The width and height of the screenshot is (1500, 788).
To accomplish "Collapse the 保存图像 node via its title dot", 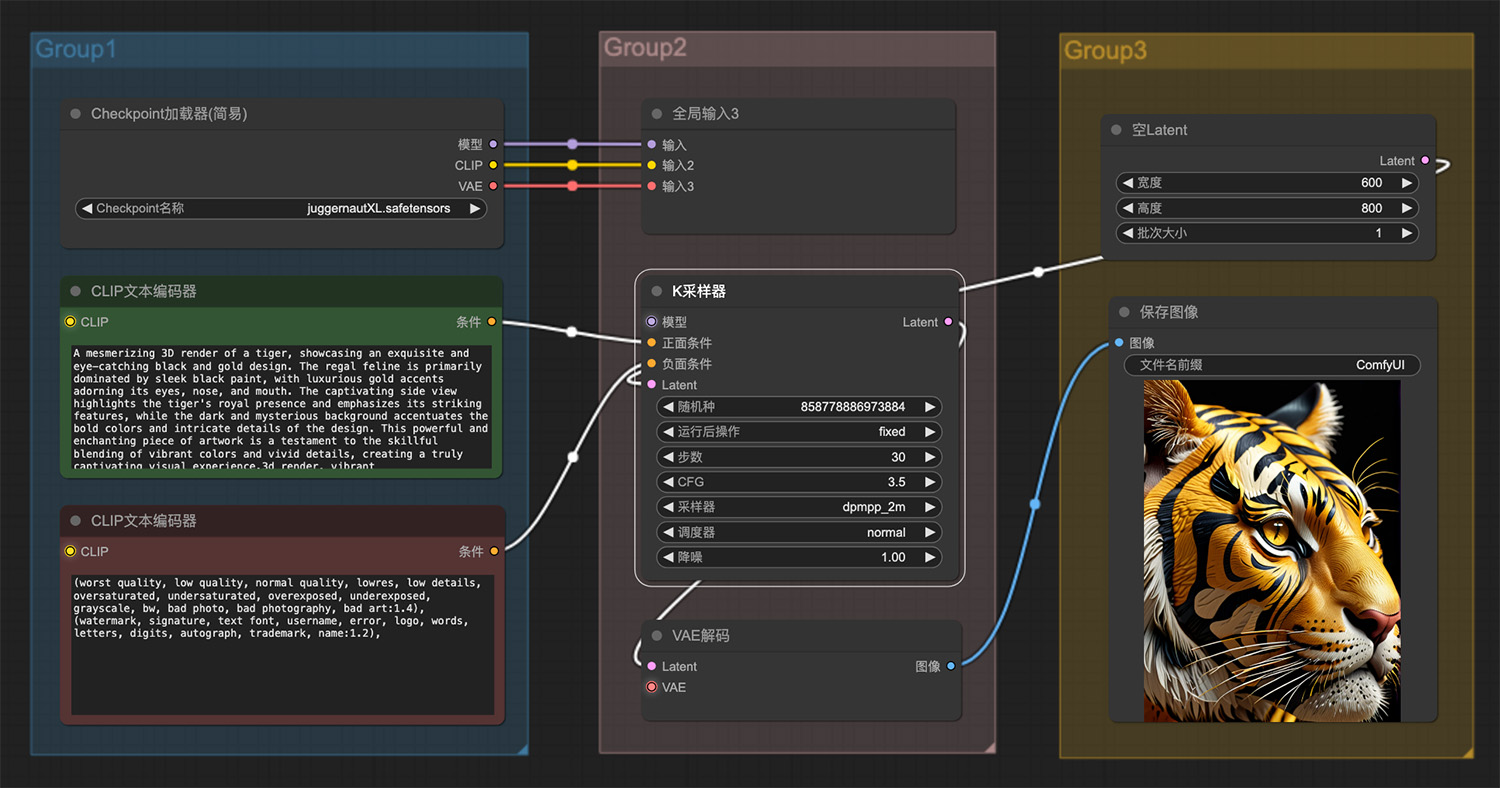I will tap(1125, 312).
